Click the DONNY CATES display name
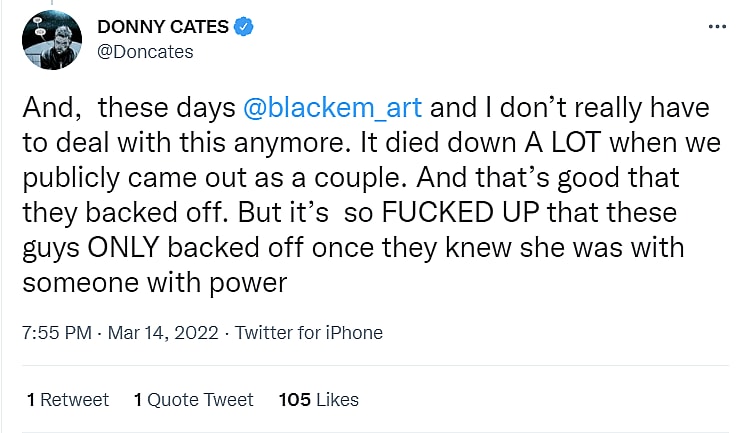The width and height of the screenshot is (743, 433). [x=162, y=27]
